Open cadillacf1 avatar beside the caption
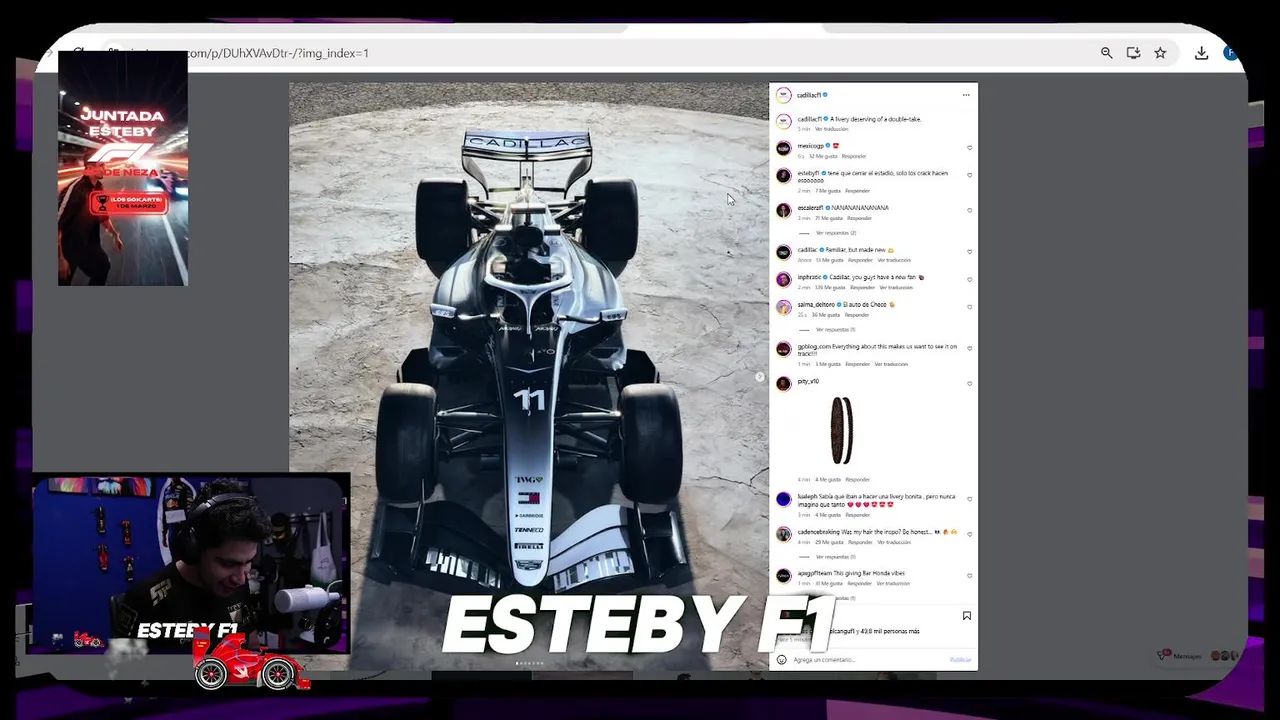1280x720 pixels. tap(784, 121)
